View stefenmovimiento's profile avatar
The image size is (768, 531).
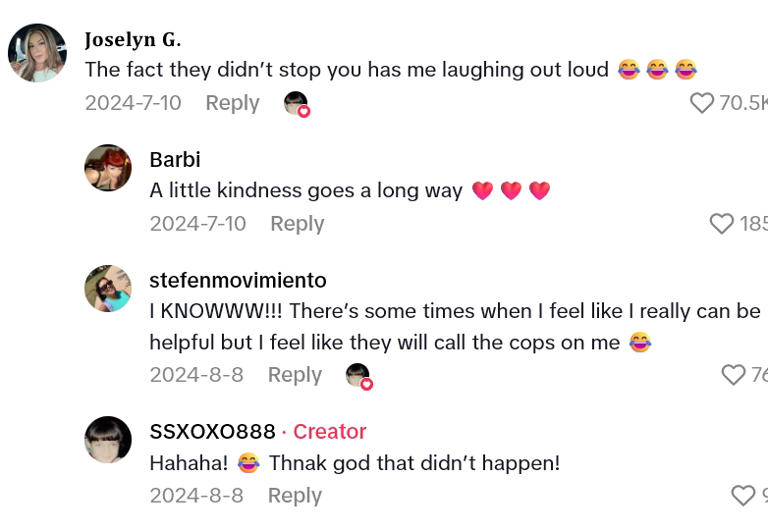[x=108, y=289]
